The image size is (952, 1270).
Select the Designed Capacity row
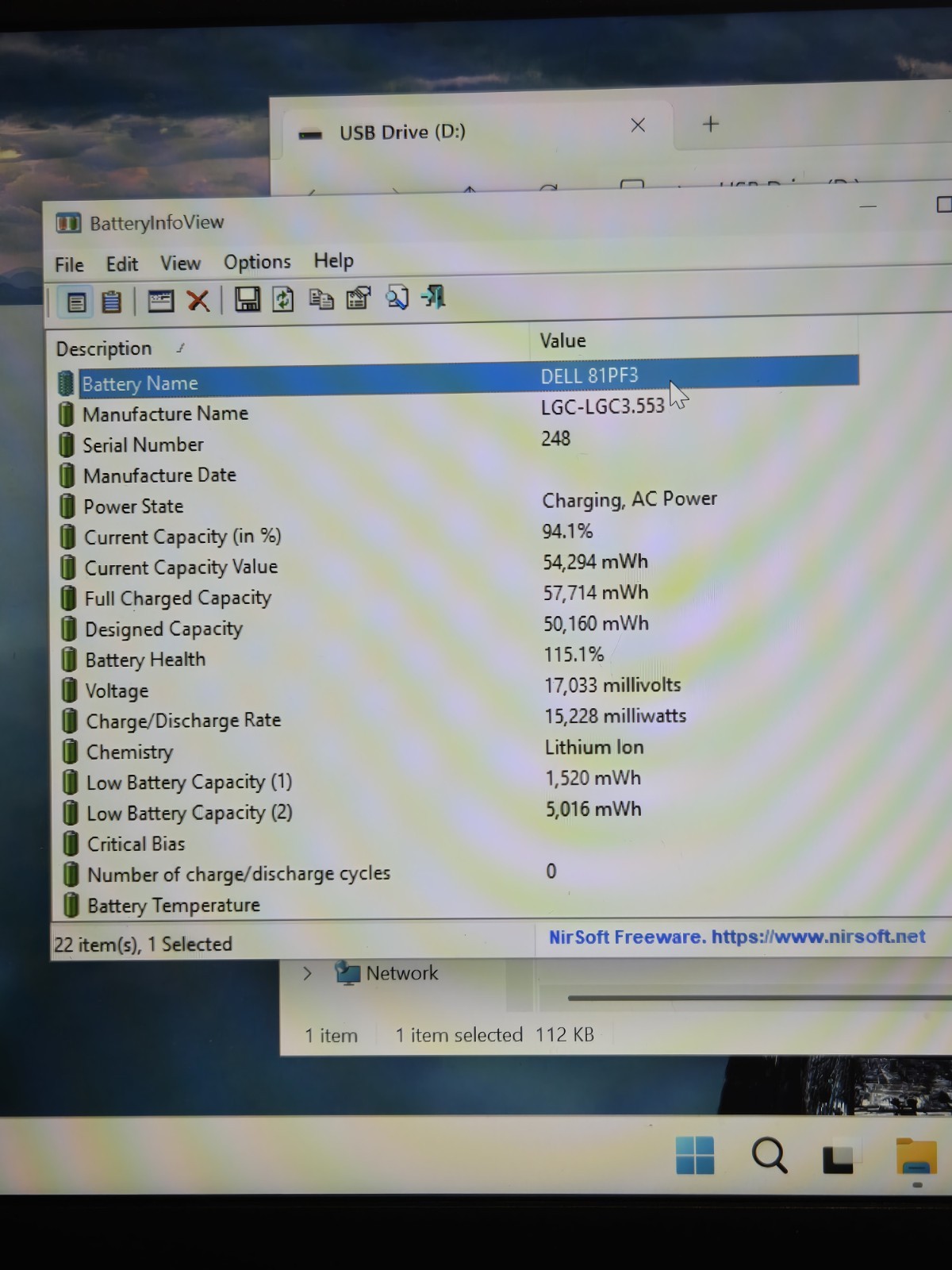[458, 626]
